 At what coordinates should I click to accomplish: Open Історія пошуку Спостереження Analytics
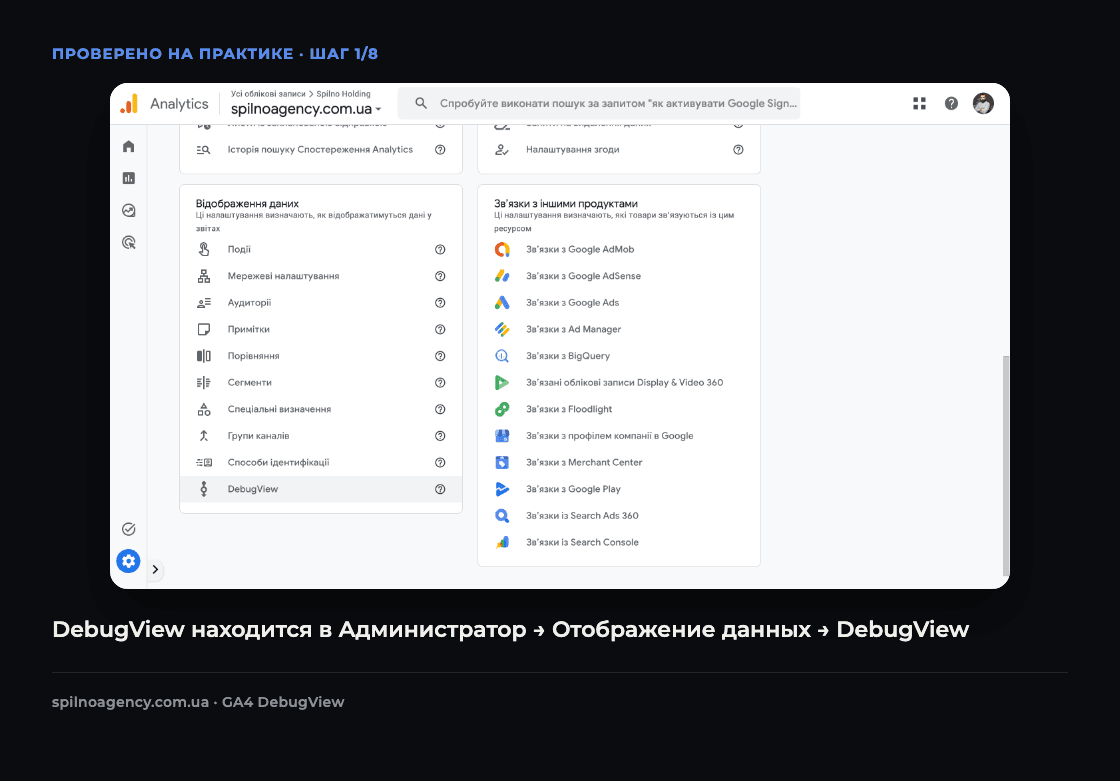click(x=321, y=149)
